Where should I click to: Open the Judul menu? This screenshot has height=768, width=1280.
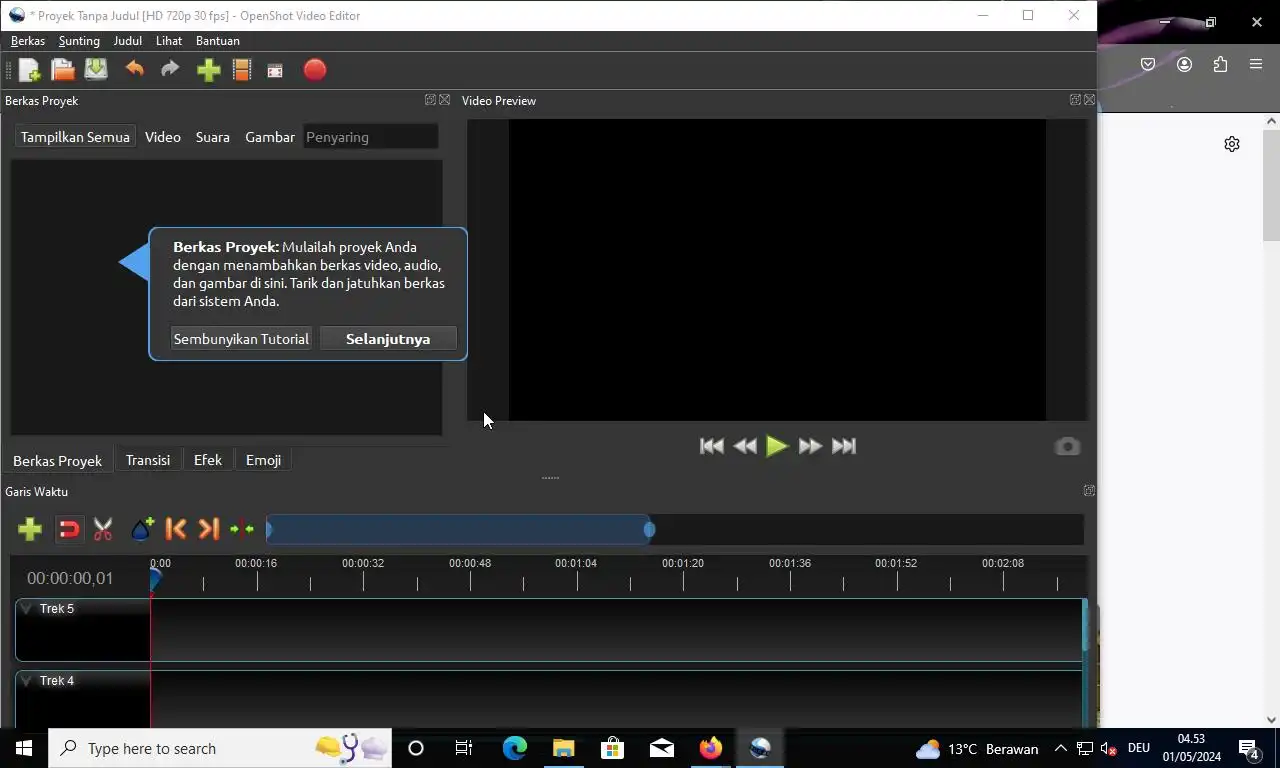point(128,41)
